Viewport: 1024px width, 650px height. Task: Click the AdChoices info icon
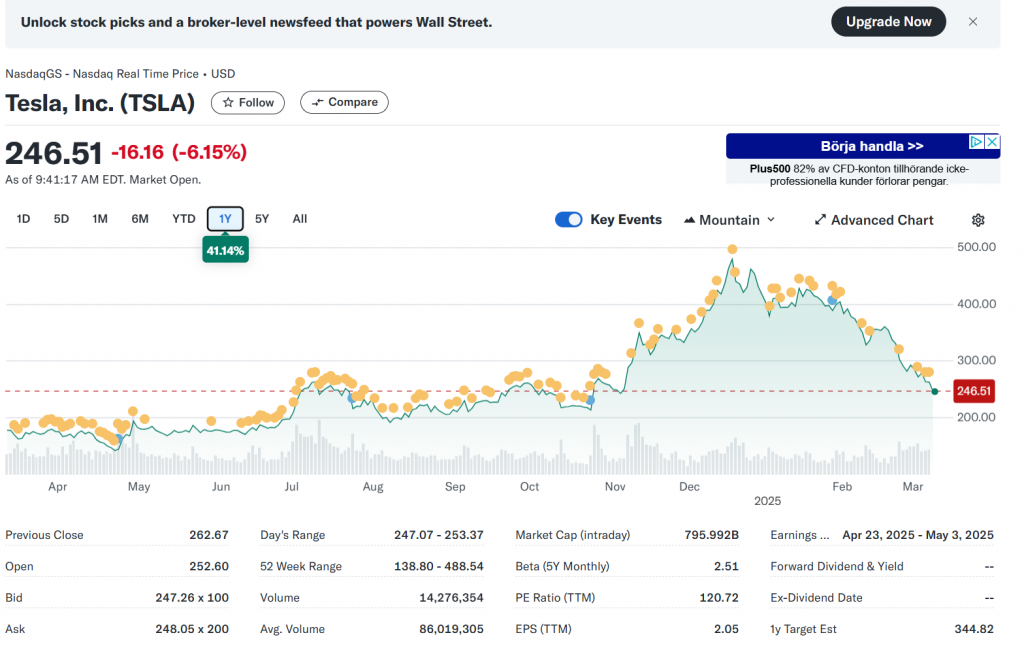tap(978, 143)
